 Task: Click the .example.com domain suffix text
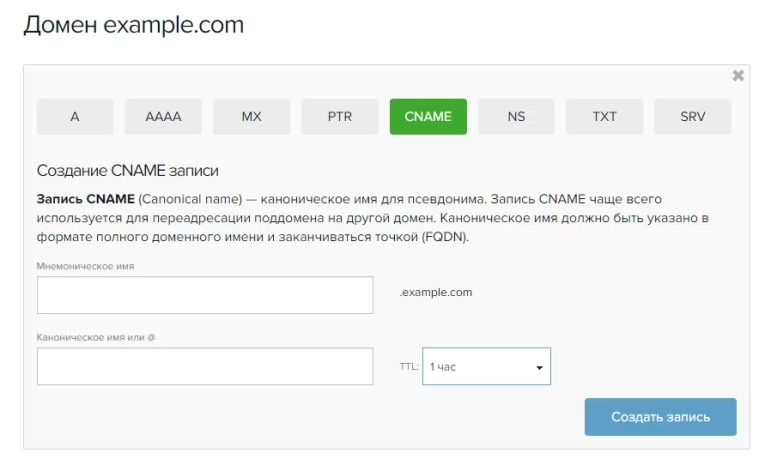coord(436,293)
